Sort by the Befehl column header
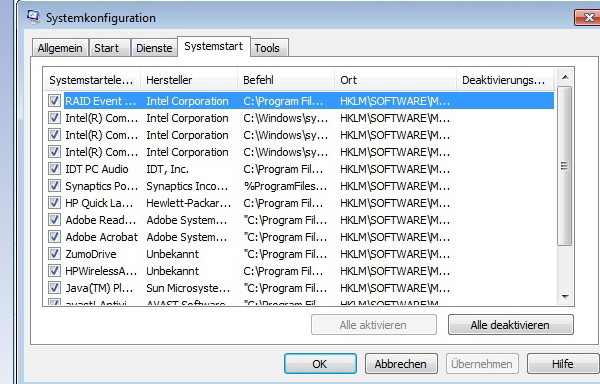The width and height of the screenshot is (600, 384). 286,80
